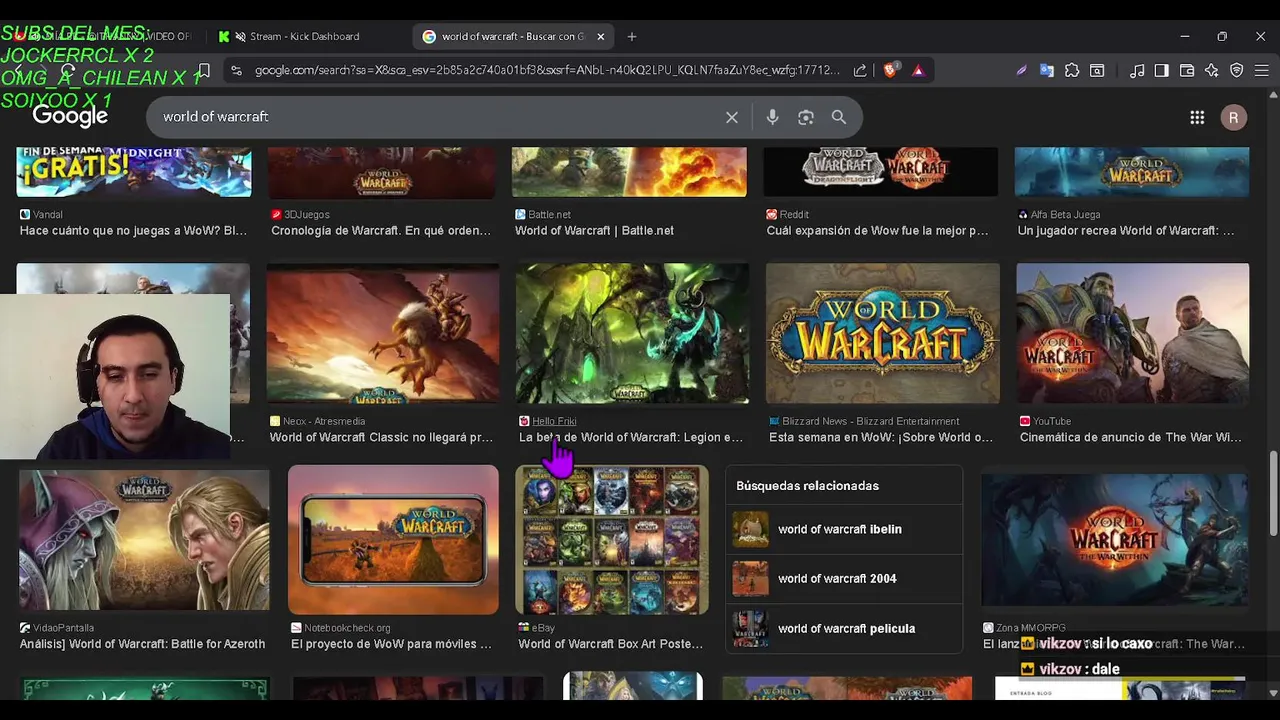Open the media control music note
The width and height of the screenshot is (1280, 720).
click(1137, 70)
